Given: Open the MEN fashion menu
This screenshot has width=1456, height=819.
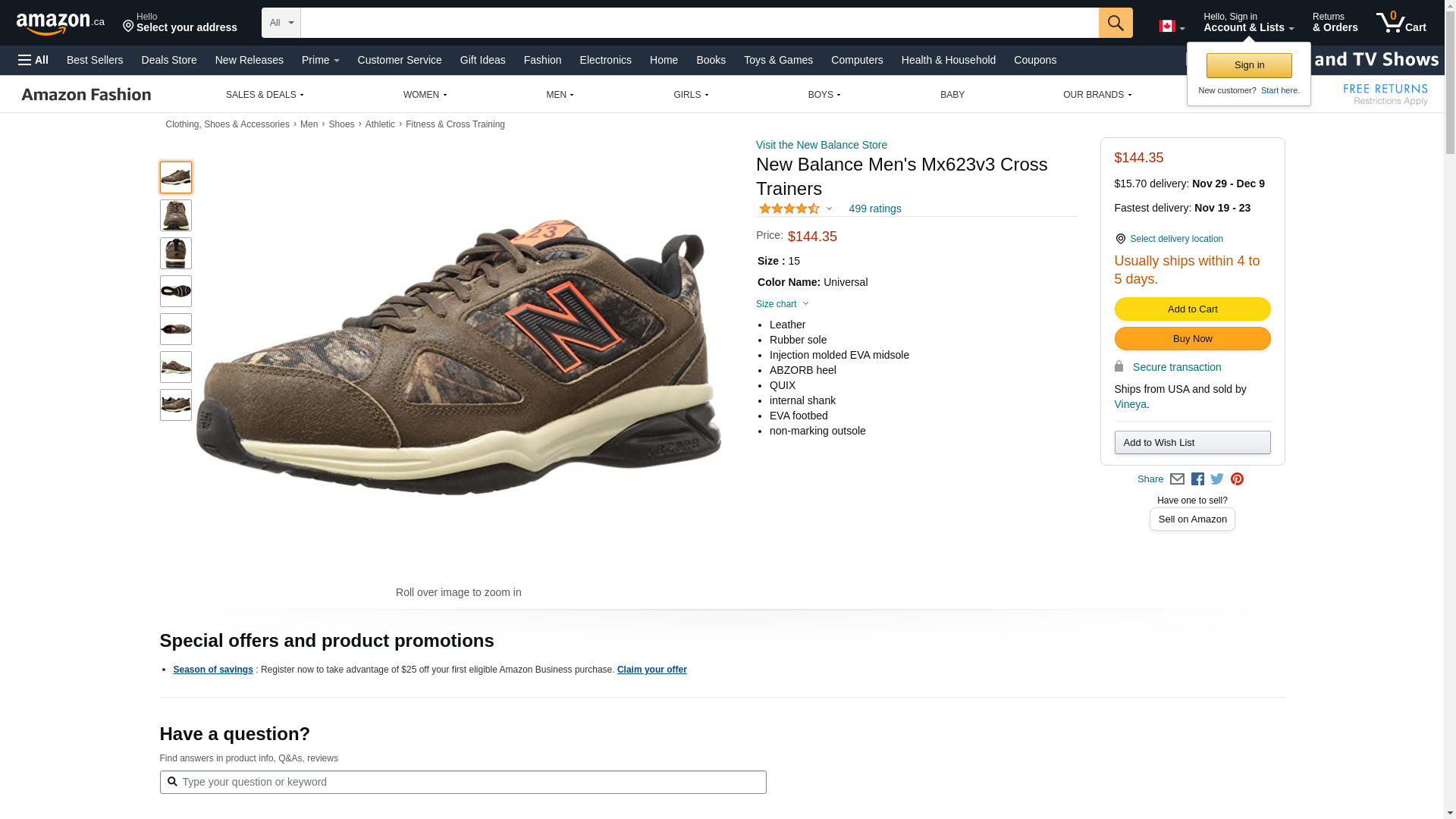Looking at the screenshot, I should coord(560,95).
